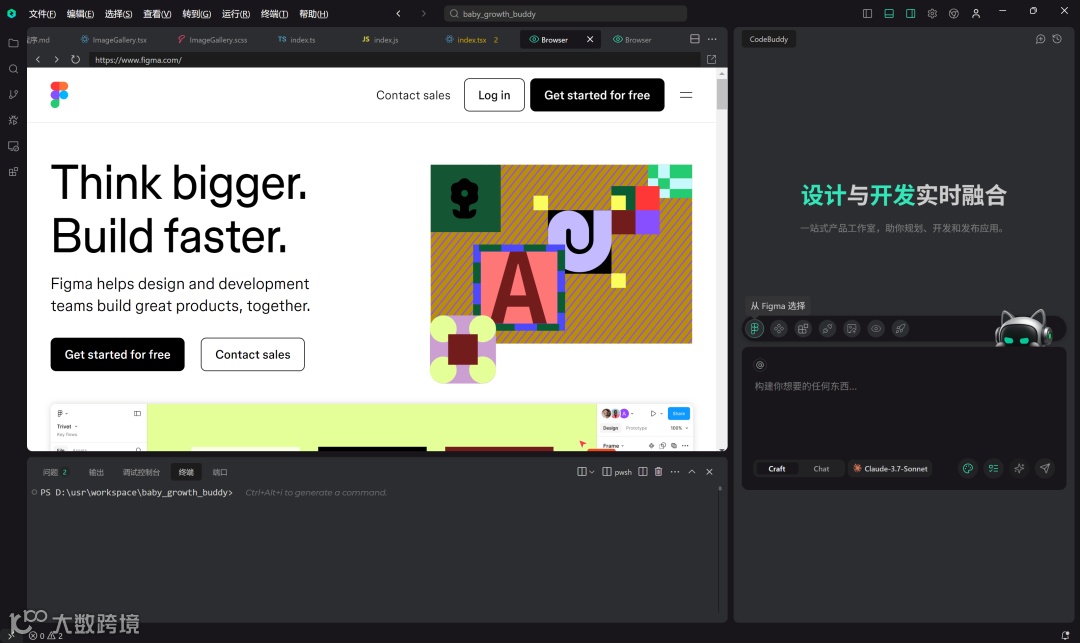Click Contact sales link in header

click(x=413, y=95)
